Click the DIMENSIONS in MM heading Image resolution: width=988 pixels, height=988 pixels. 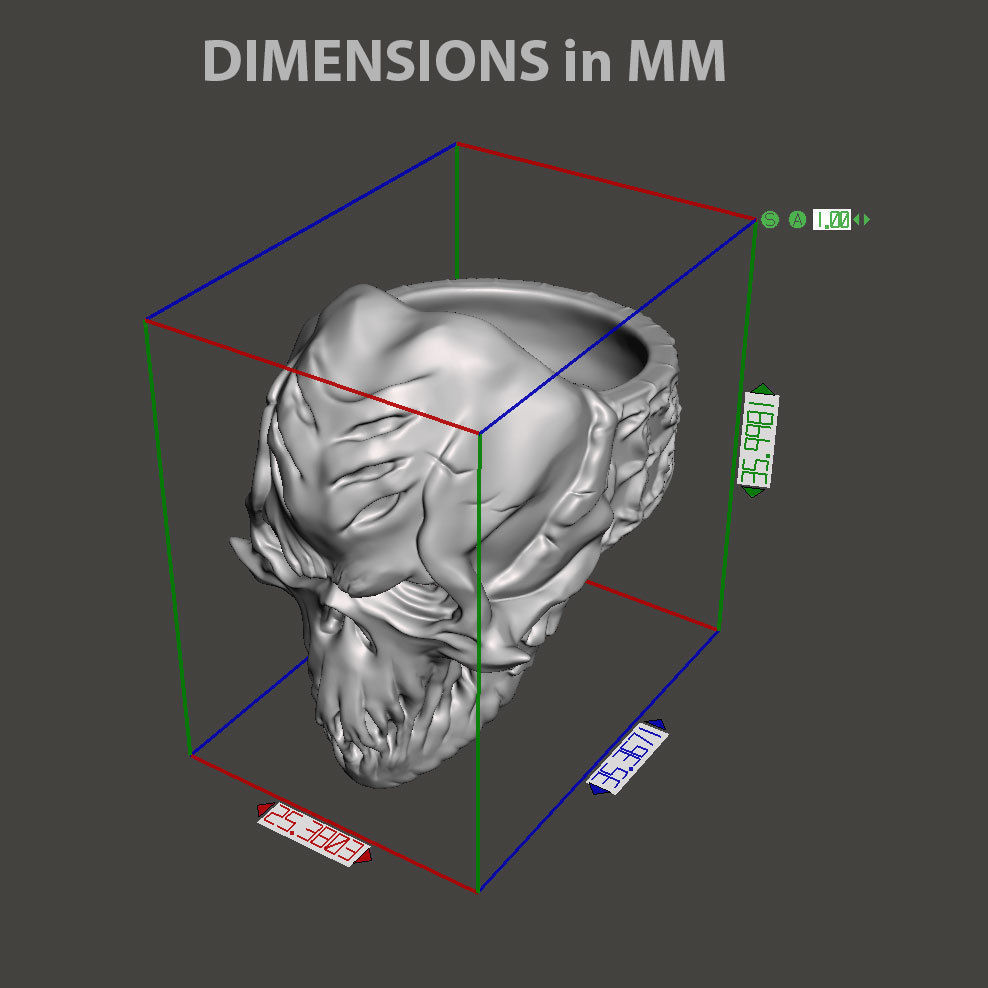coord(464,60)
